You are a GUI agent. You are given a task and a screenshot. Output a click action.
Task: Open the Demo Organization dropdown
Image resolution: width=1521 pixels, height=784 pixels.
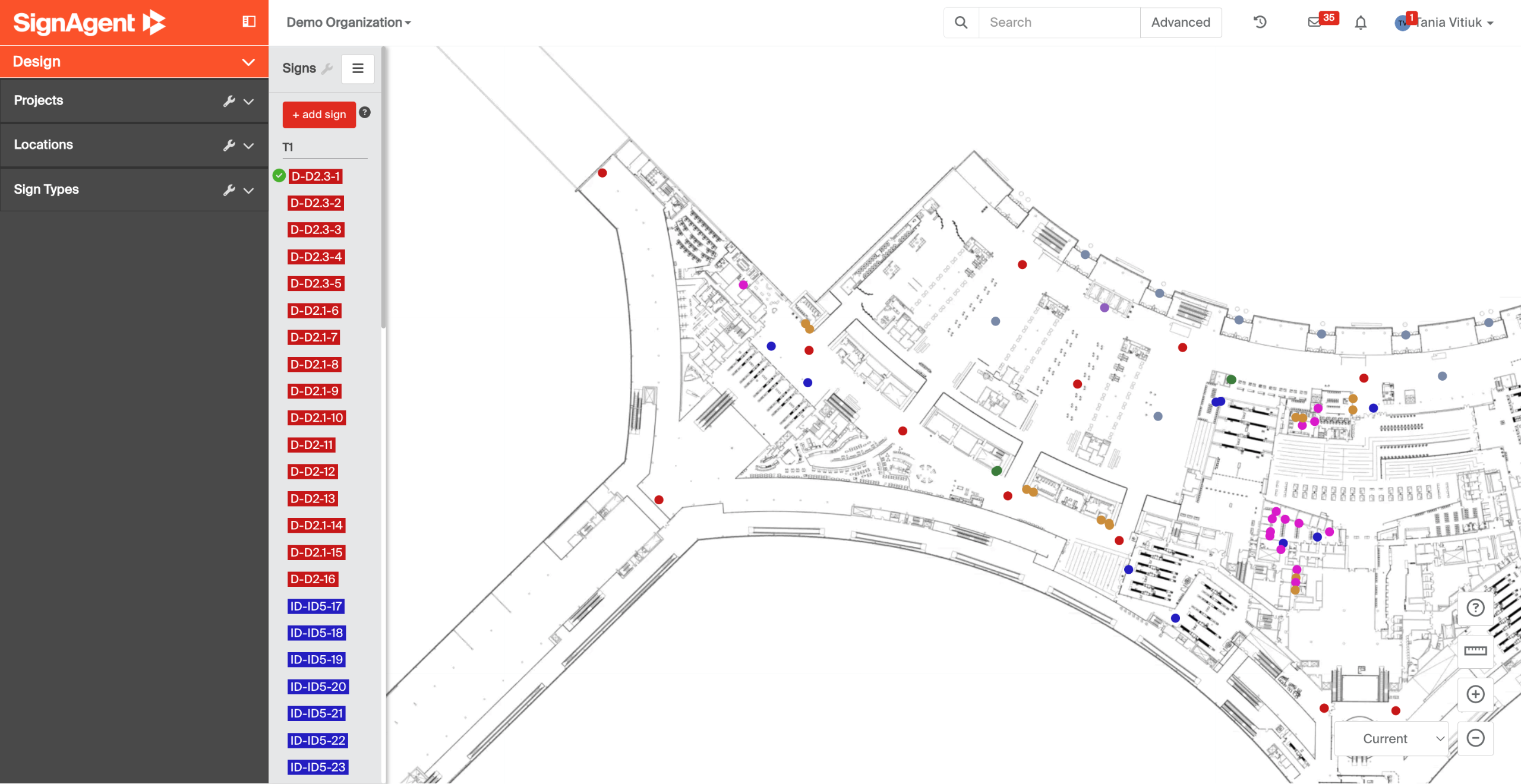(x=349, y=23)
